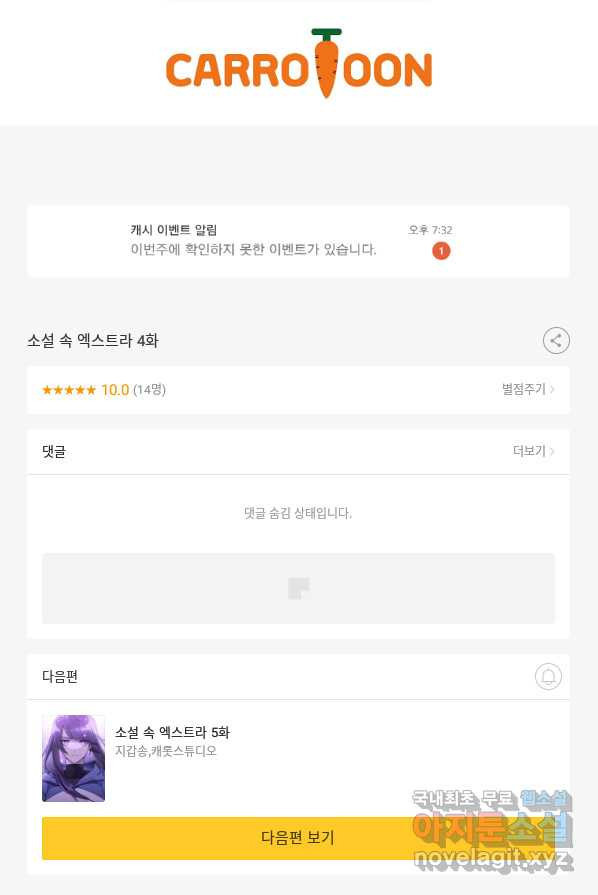Select the 댓글 section header
This screenshot has width=598, height=895.
click(54, 451)
